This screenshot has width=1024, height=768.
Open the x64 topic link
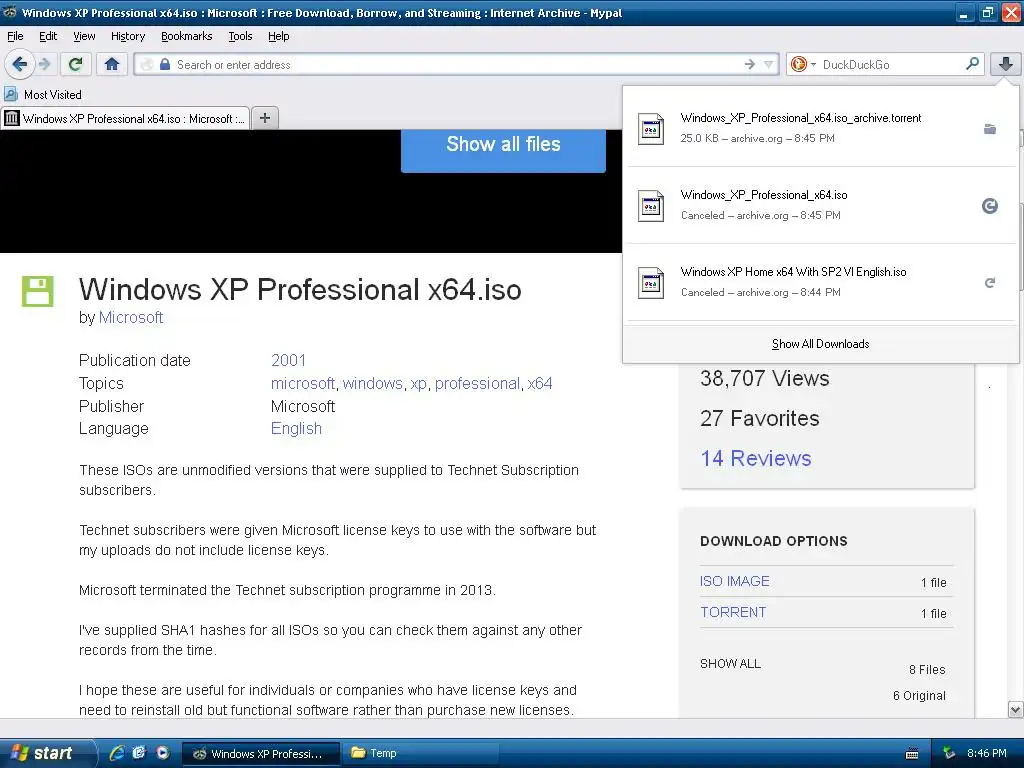tap(539, 383)
